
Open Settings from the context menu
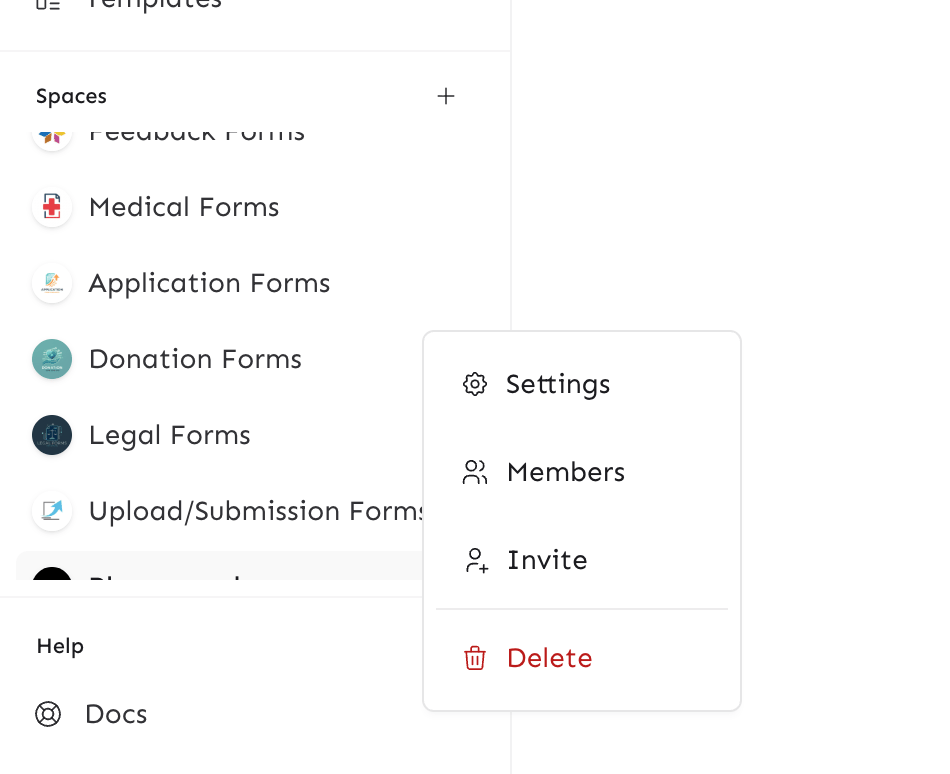(x=558, y=384)
